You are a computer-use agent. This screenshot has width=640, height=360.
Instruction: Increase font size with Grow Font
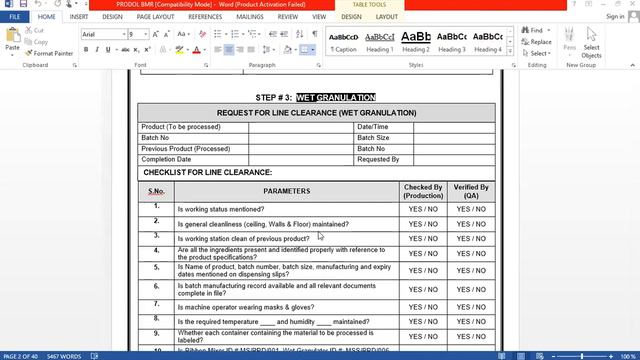pyautogui.click(x=156, y=34)
